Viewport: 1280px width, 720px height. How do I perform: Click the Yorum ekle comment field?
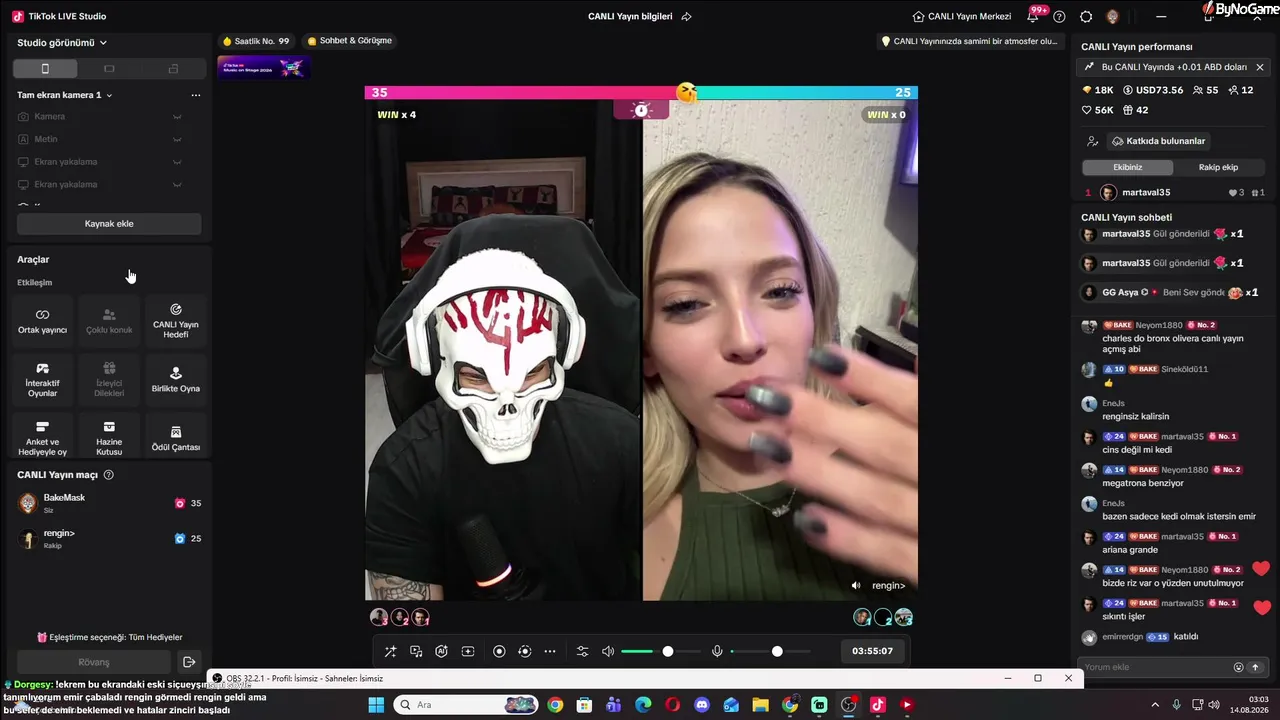[x=1156, y=667]
